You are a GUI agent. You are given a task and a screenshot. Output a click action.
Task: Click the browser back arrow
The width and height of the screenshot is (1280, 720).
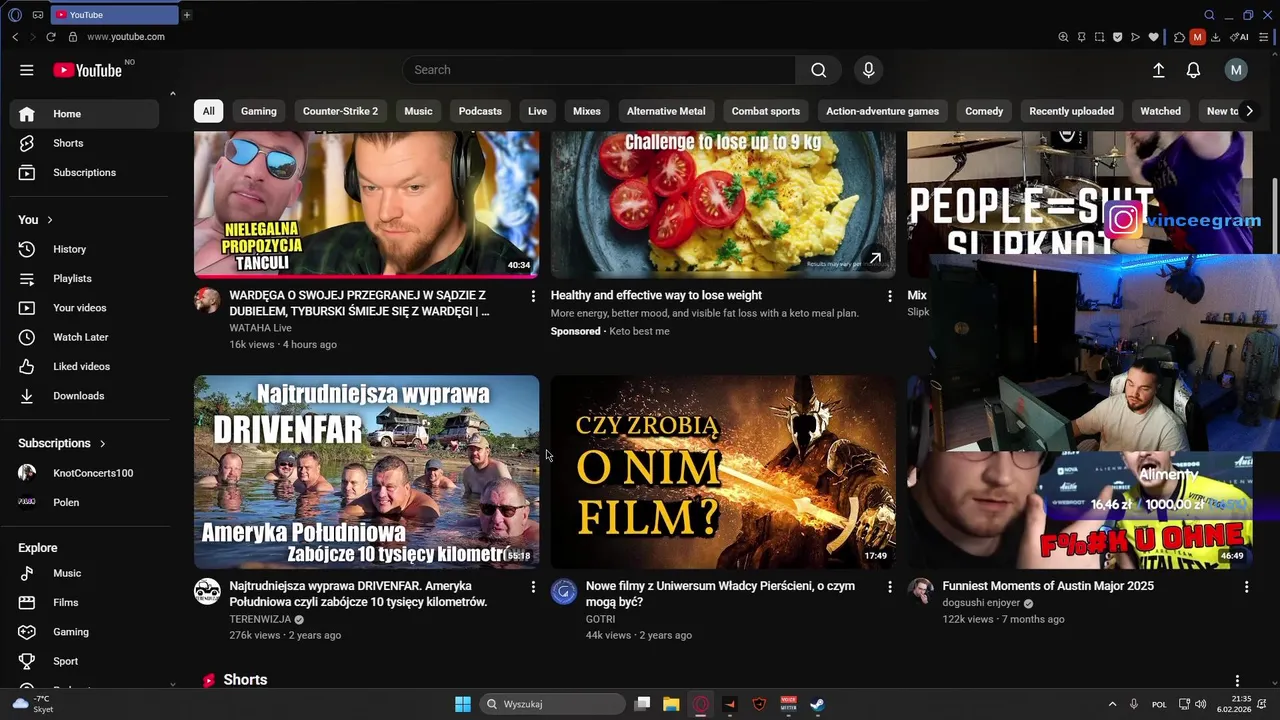tap(15, 37)
